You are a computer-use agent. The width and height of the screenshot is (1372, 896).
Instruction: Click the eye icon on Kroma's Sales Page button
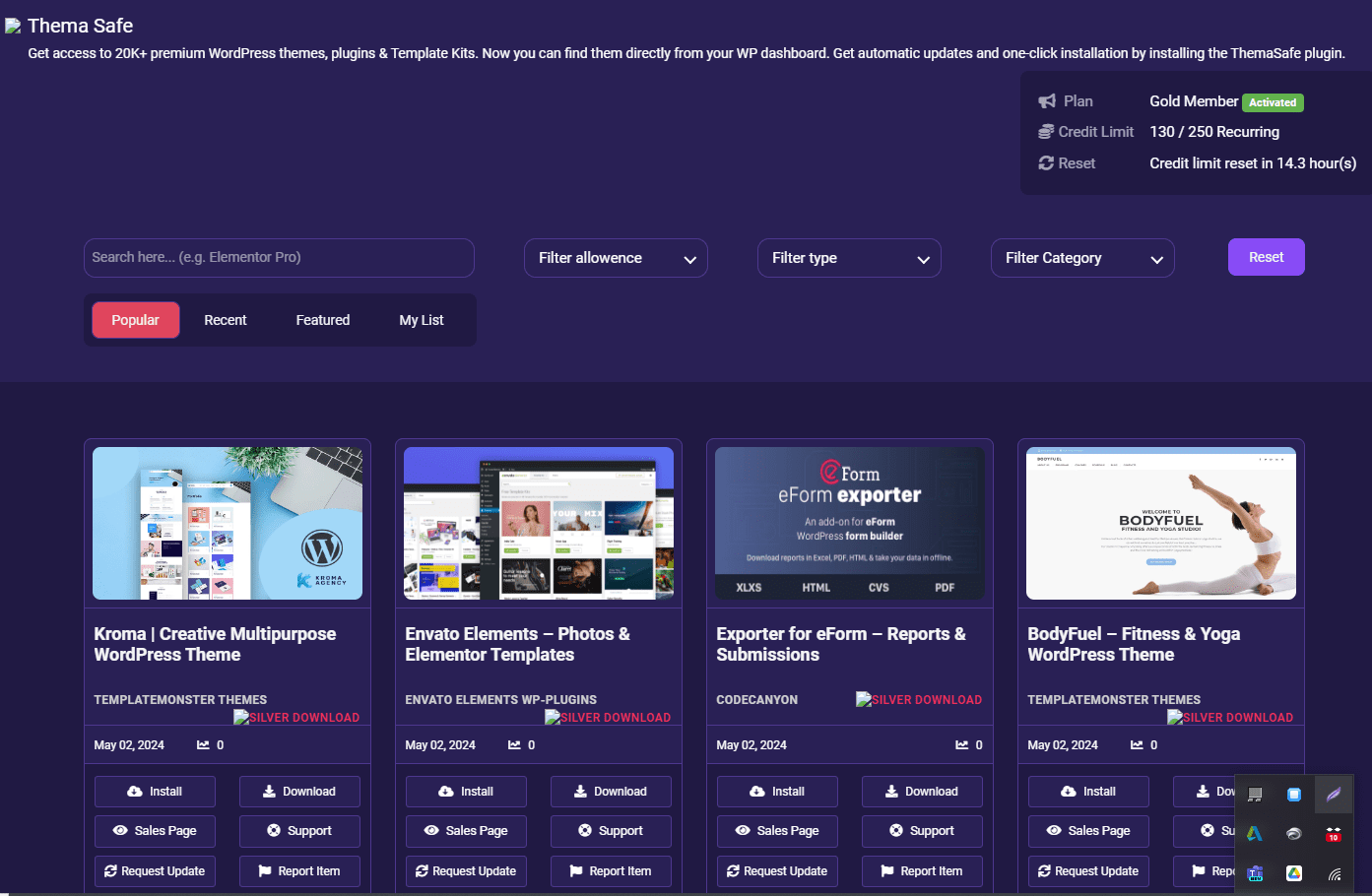point(122,831)
